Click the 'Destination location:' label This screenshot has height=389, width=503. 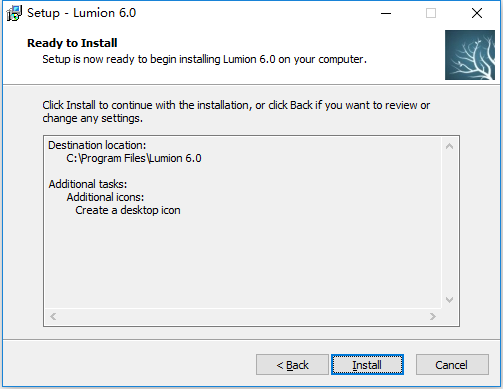click(x=97, y=145)
